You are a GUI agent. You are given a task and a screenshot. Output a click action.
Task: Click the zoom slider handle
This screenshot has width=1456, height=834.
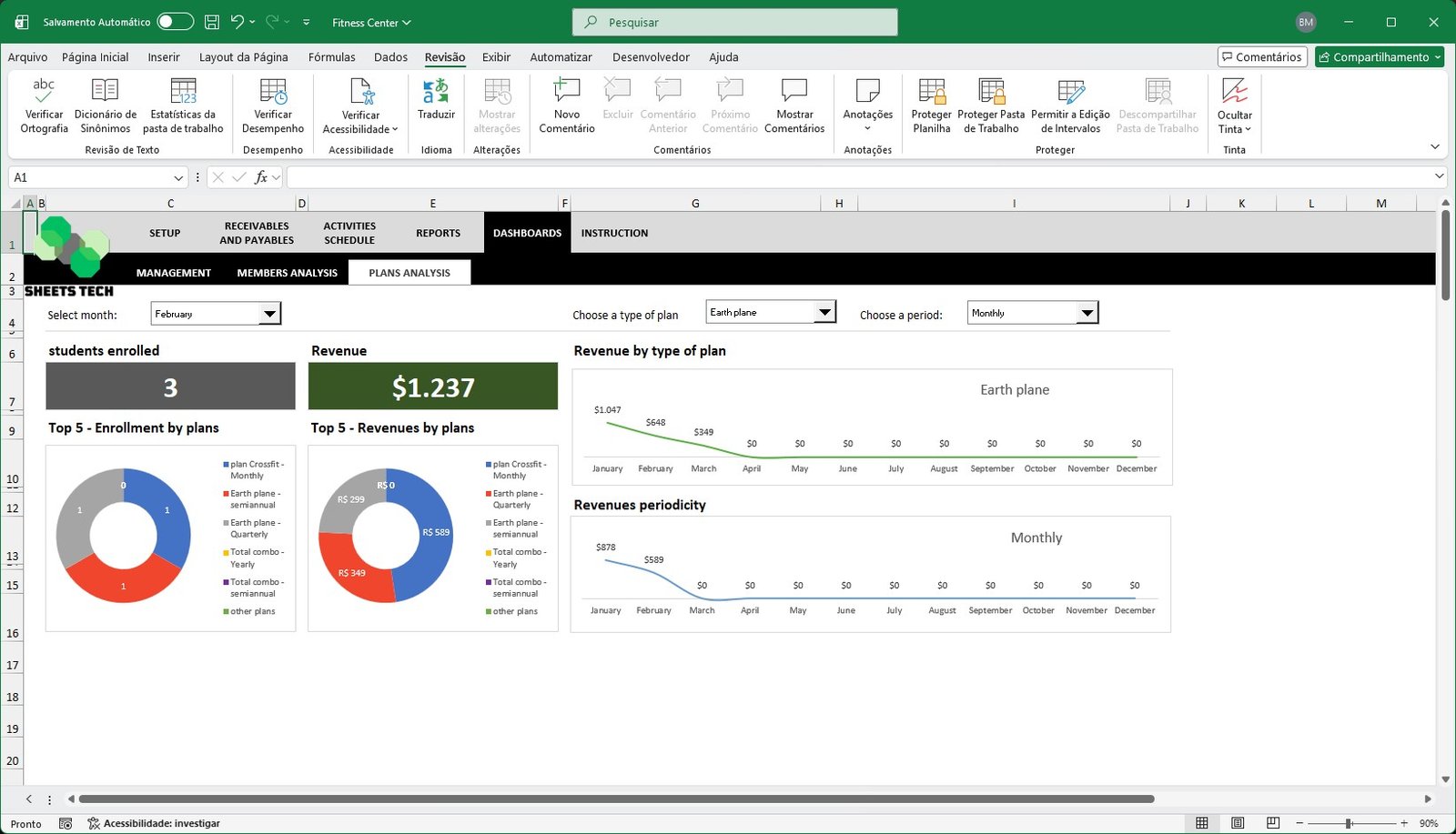pyautogui.click(x=1349, y=823)
